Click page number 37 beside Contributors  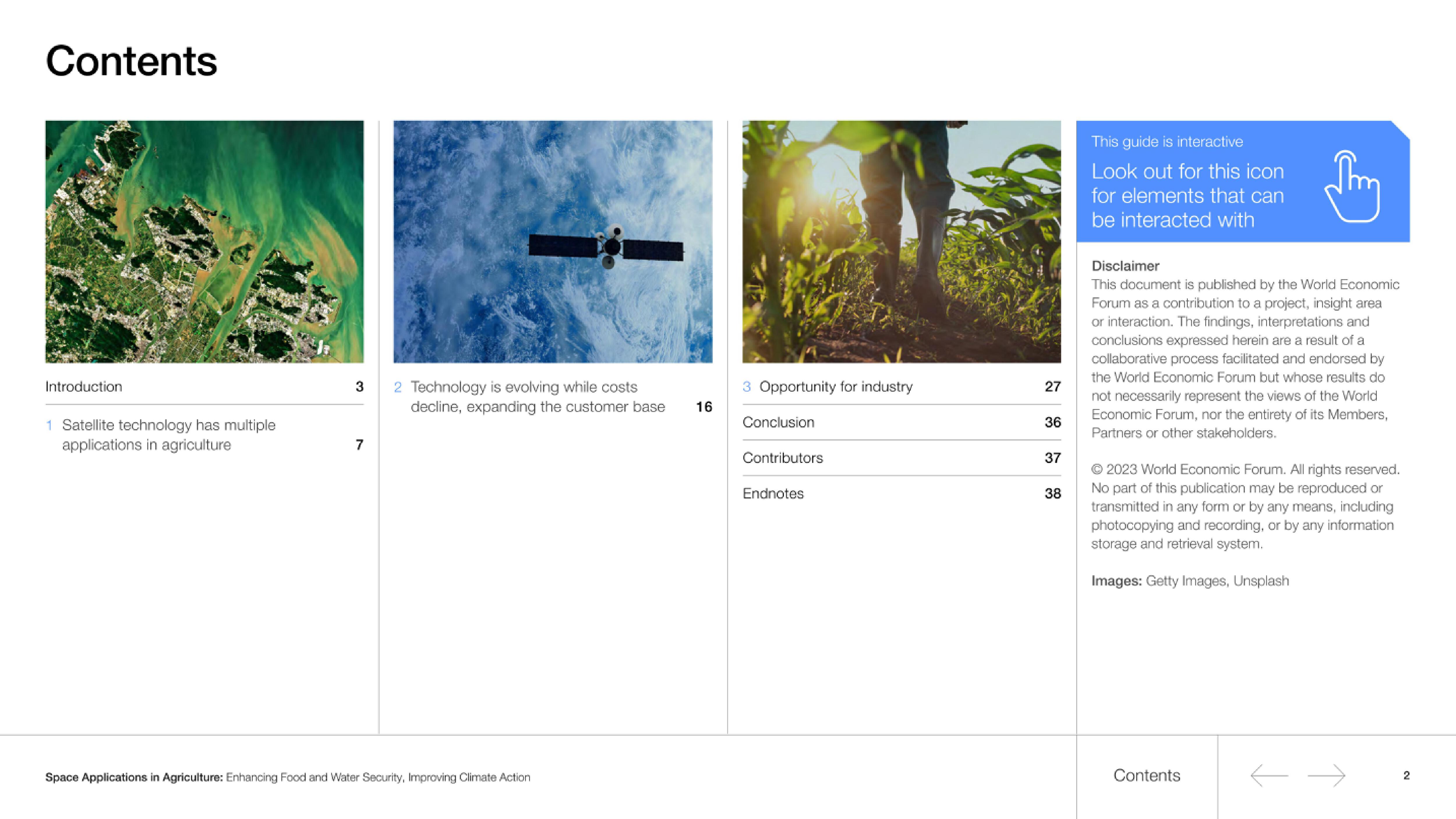click(x=1052, y=458)
